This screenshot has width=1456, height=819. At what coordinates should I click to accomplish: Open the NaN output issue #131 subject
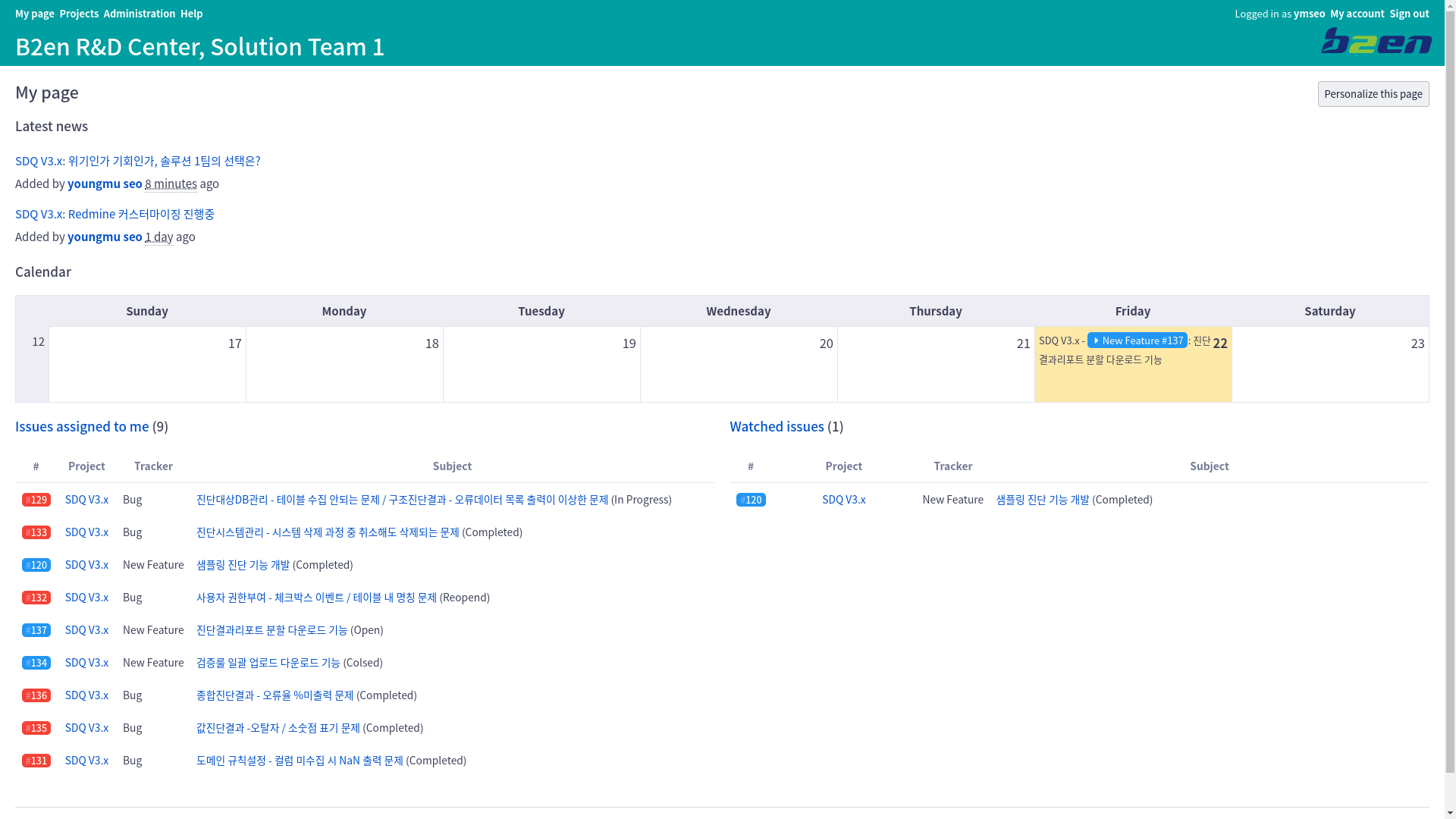coord(300,761)
